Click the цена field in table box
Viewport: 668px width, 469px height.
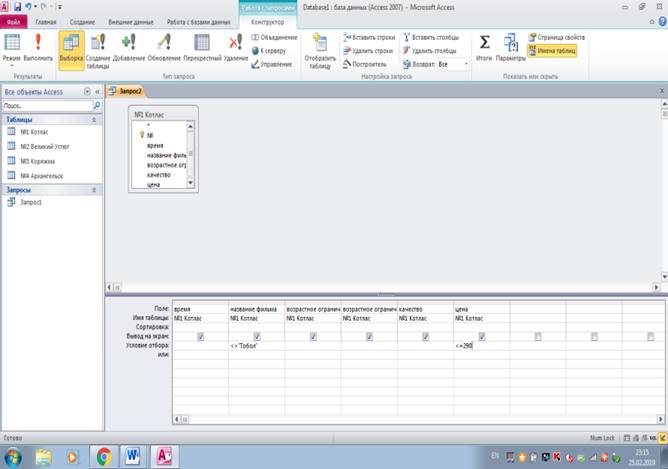point(153,185)
